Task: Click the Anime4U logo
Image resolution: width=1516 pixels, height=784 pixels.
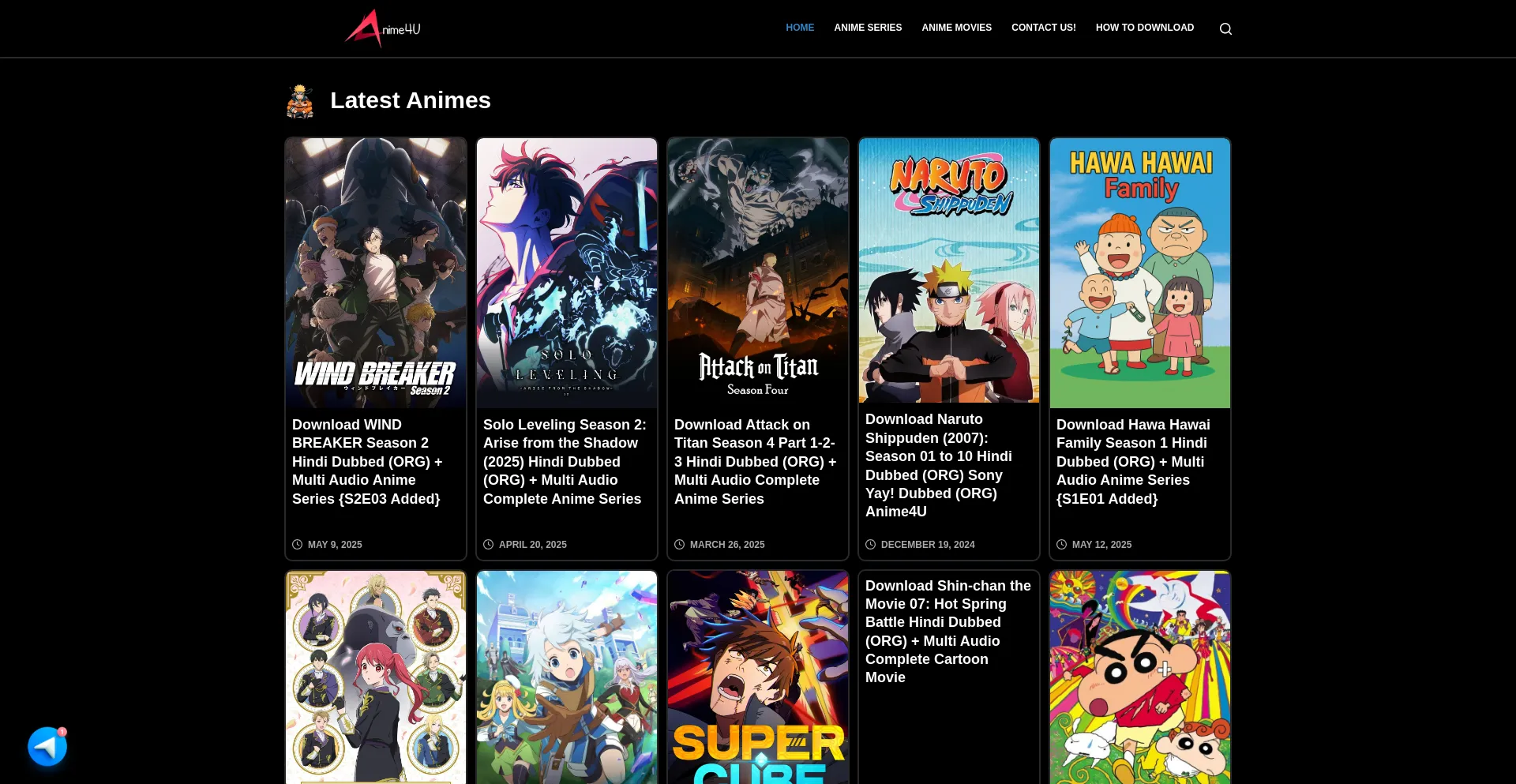Action: [383, 28]
